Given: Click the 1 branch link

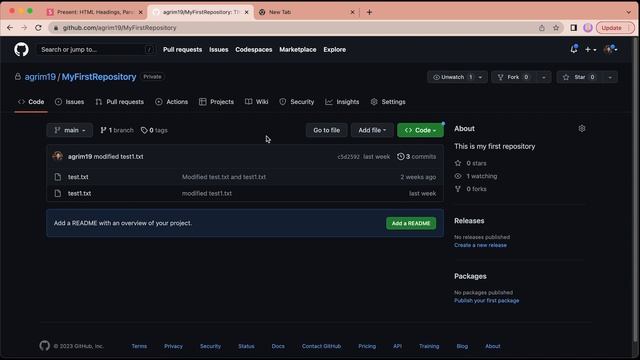Looking at the screenshot, I should tap(117, 130).
